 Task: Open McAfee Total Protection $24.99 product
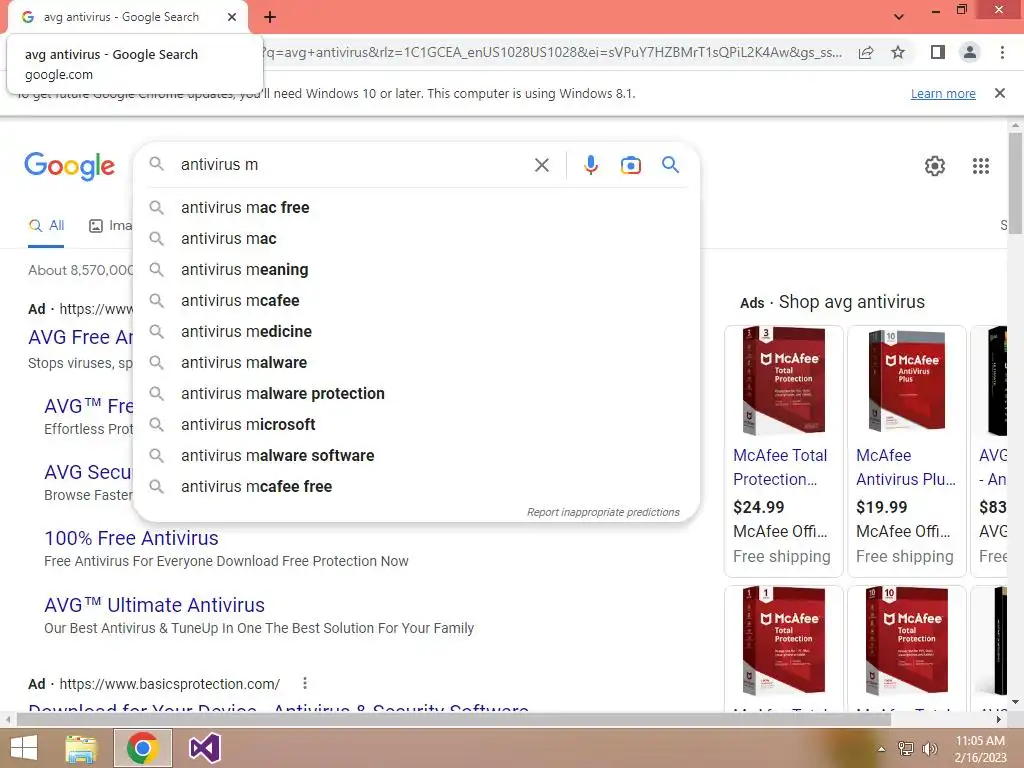[782, 468]
